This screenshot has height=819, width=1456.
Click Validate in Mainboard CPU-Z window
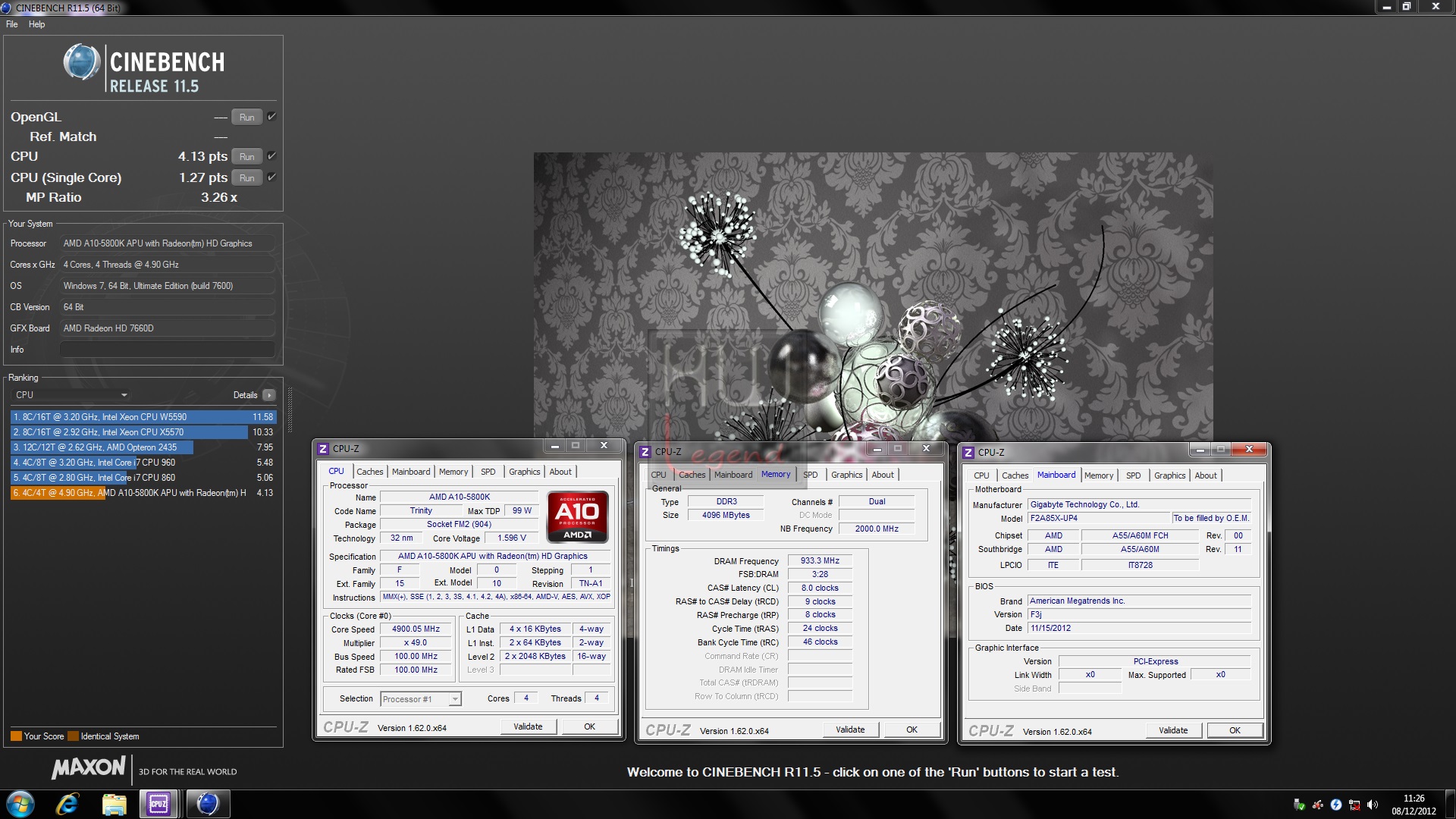pyautogui.click(x=1173, y=730)
